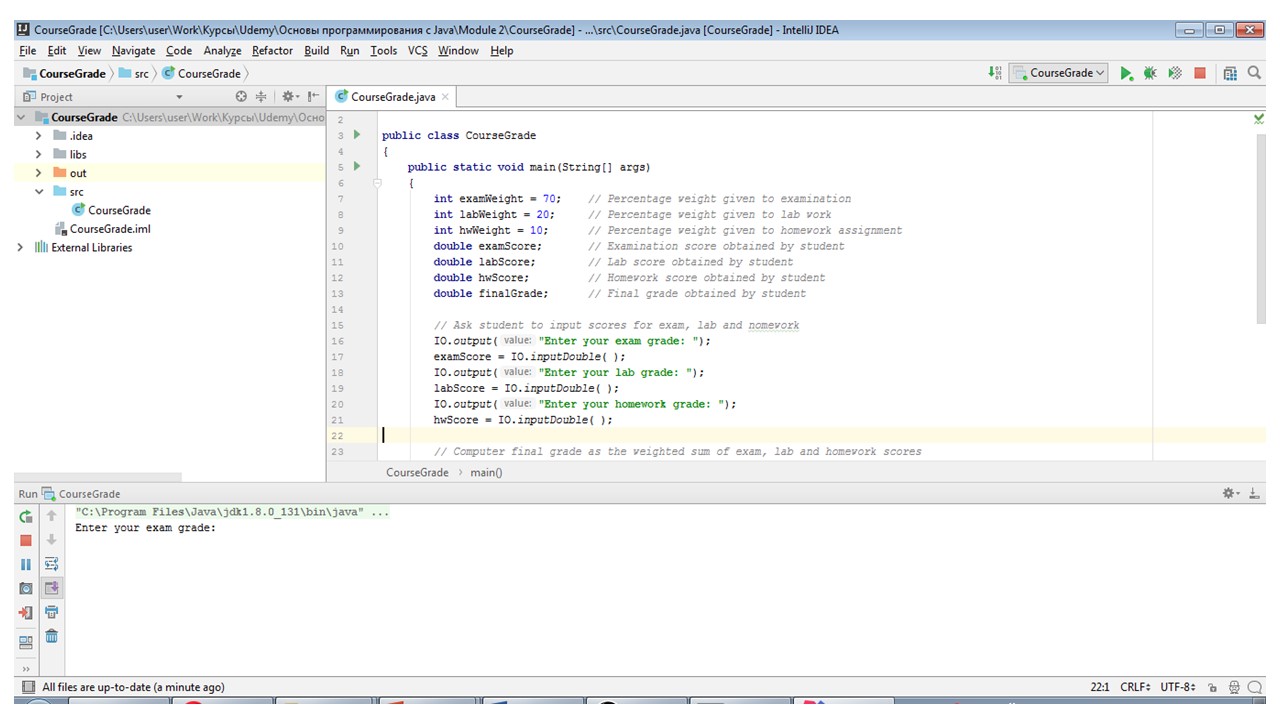The image size is (1280, 720).
Task: Pause output in the Run panel
Action: 26,564
